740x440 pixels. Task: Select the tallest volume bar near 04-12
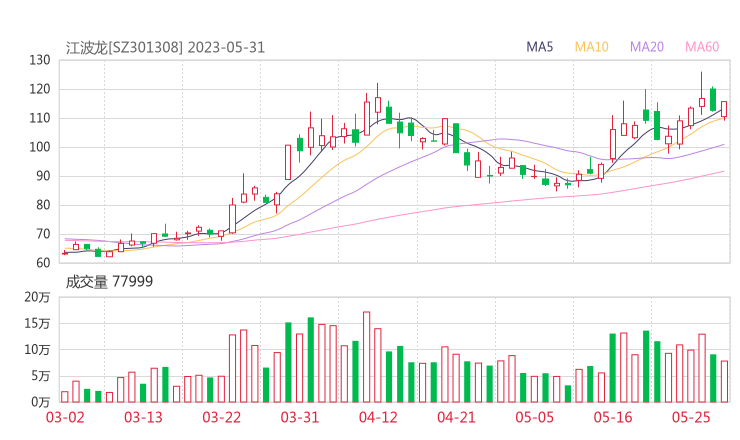pos(367,357)
